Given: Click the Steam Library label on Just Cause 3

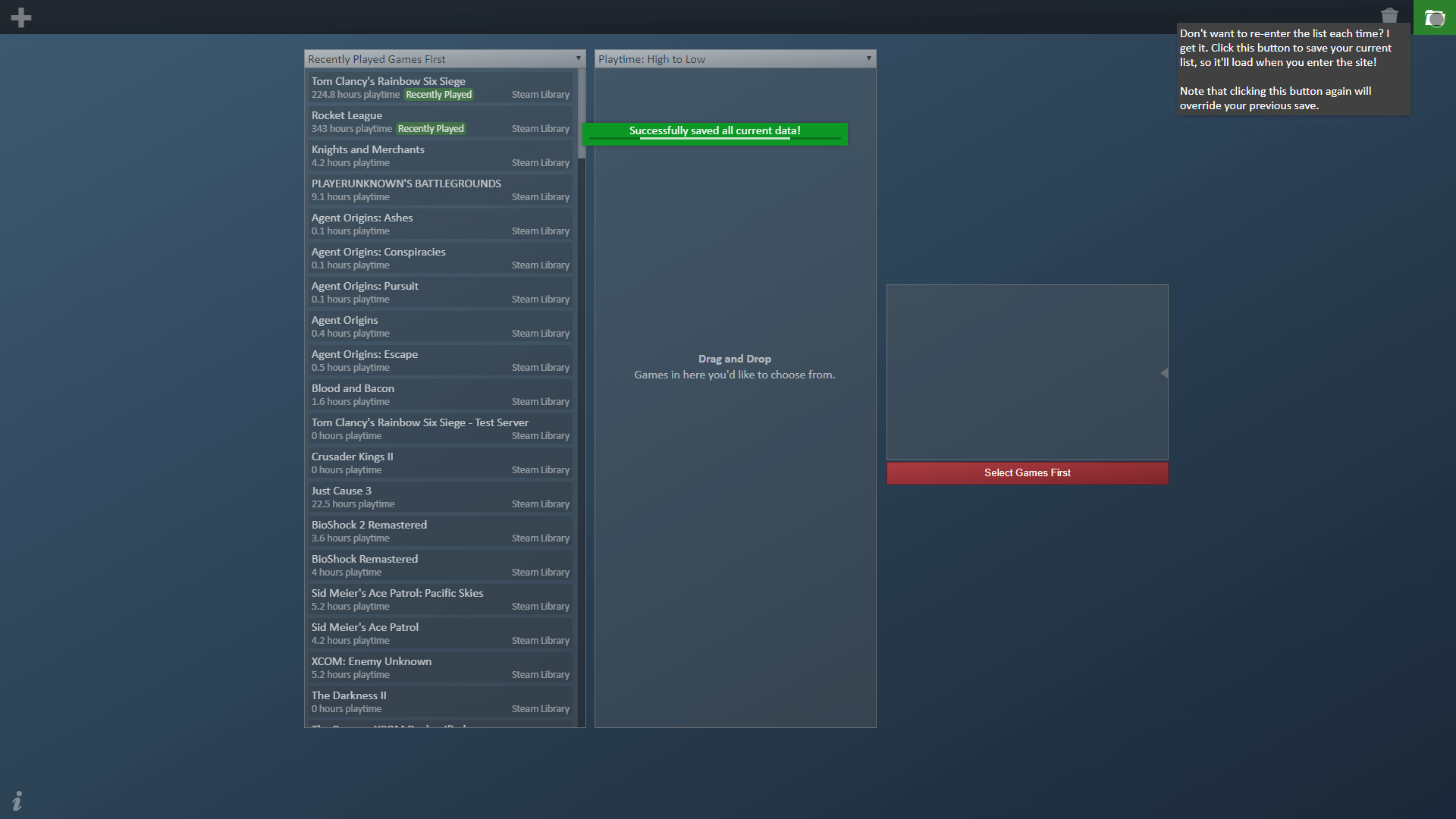Looking at the screenshot, I should coord(541,504).
